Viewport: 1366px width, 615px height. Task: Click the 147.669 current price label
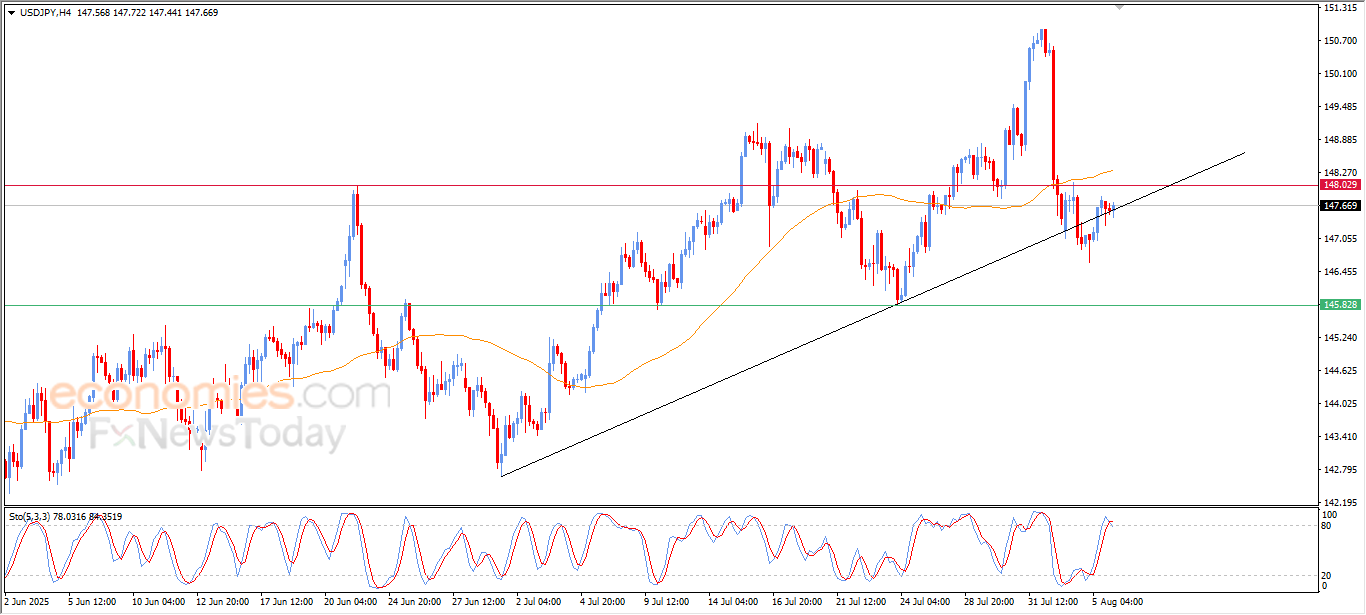pos(1339,206)
